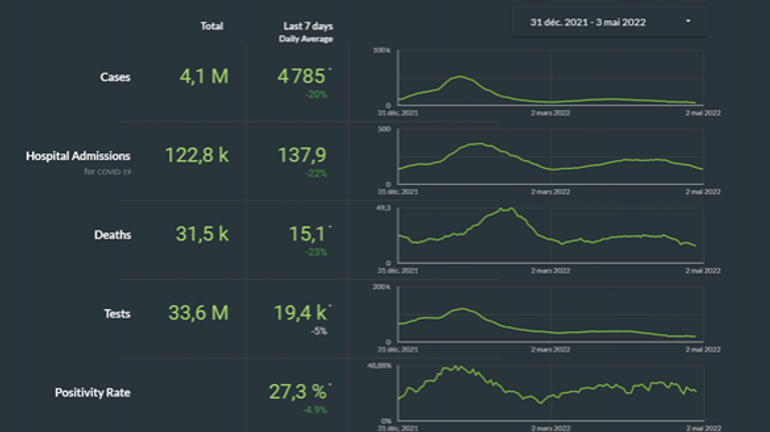
Task: Select the Tests total value 33,6 M
Action: [x=198, y=313]
